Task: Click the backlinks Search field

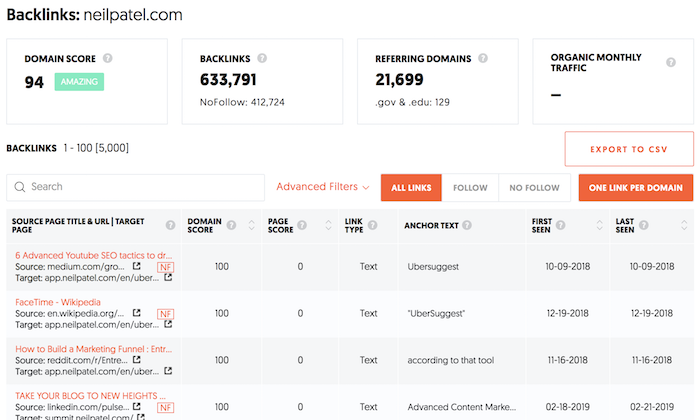Action: pos(136,187)
